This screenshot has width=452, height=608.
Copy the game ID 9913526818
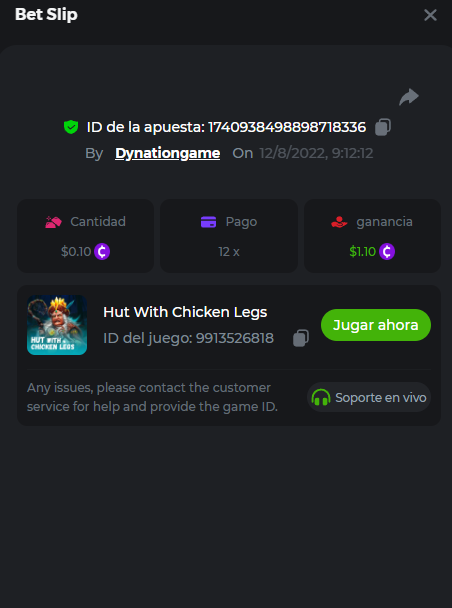click(x=301, y=338)
